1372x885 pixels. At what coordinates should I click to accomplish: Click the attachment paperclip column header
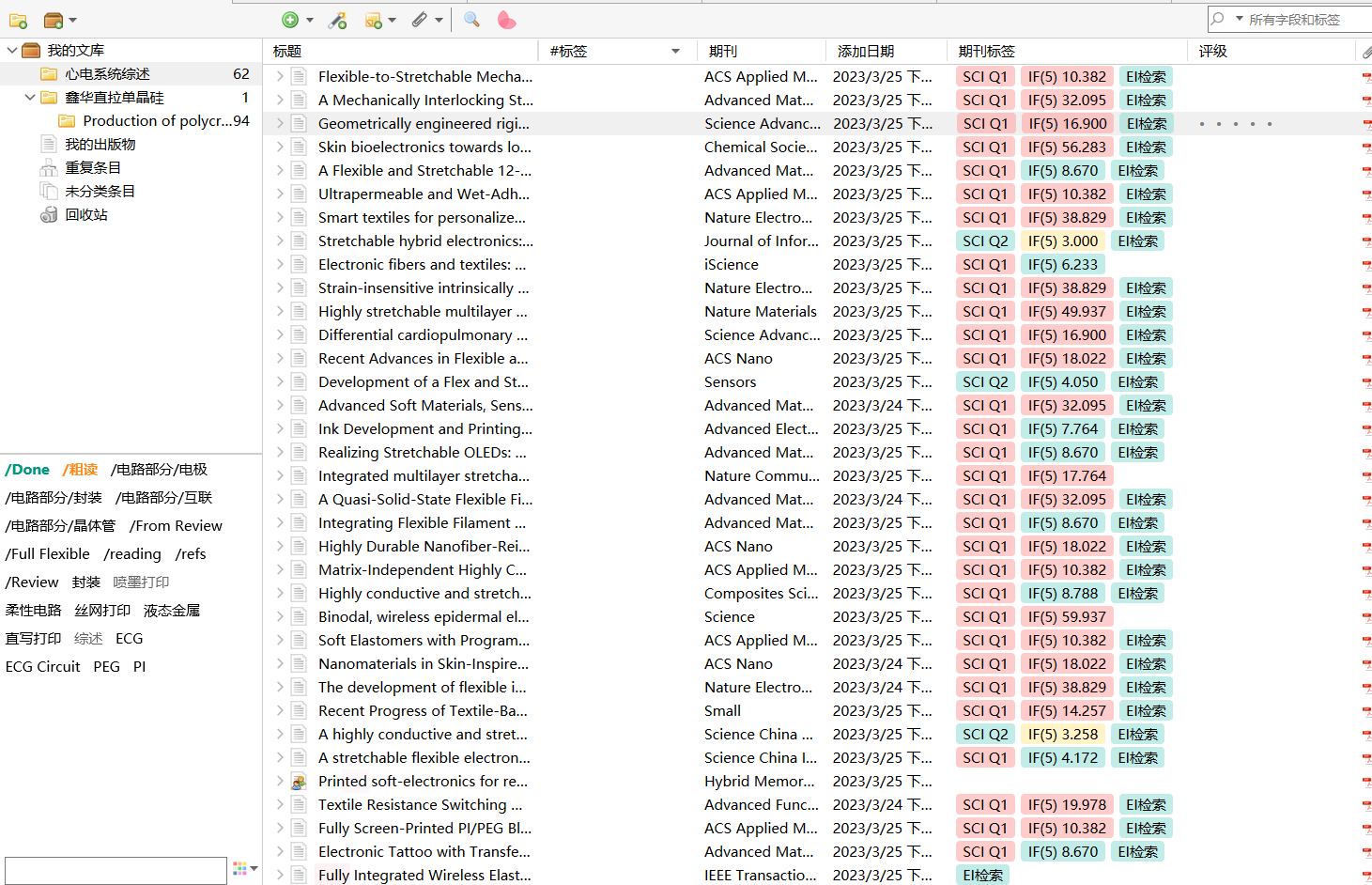1366,52
